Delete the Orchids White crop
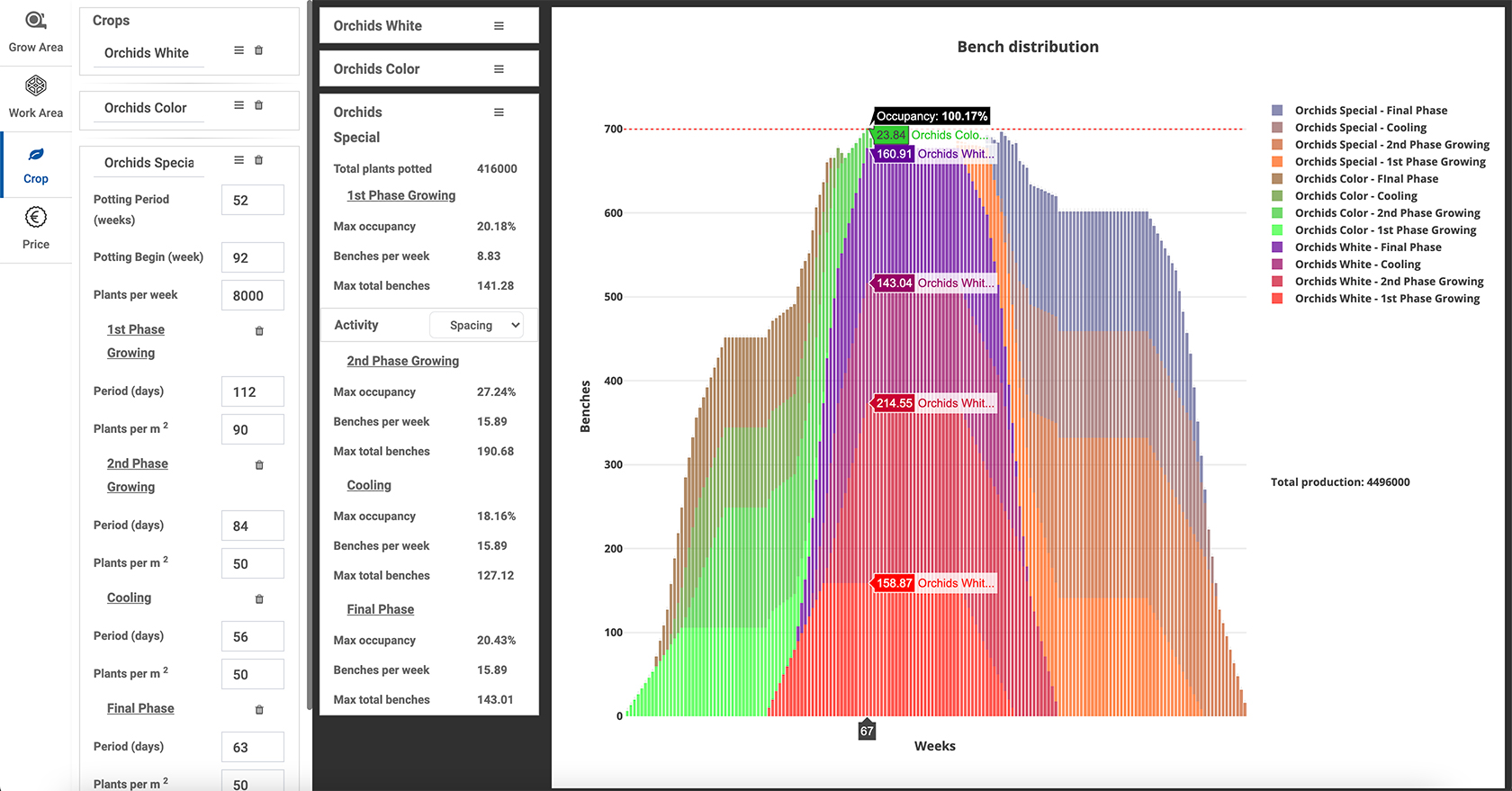The image size is (1512, 791). (259, 51)
